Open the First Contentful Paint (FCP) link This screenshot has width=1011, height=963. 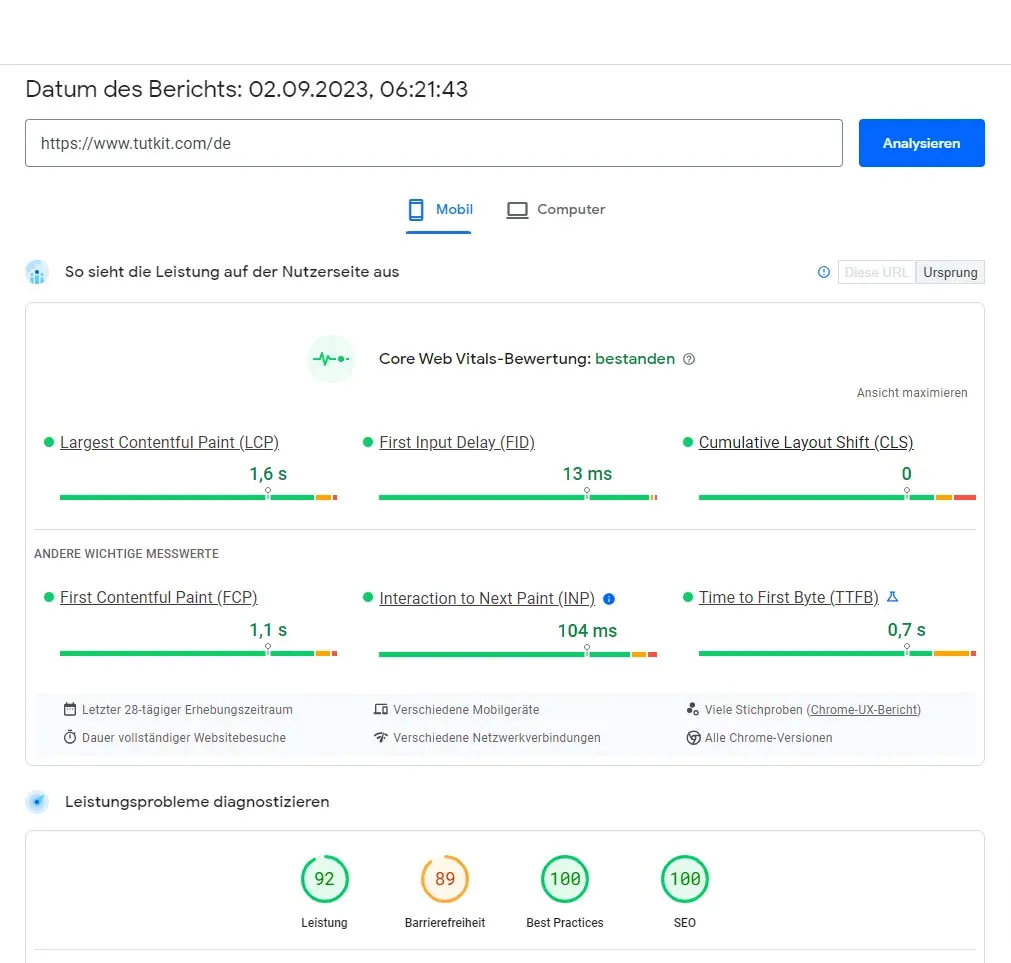click(159, 598)
